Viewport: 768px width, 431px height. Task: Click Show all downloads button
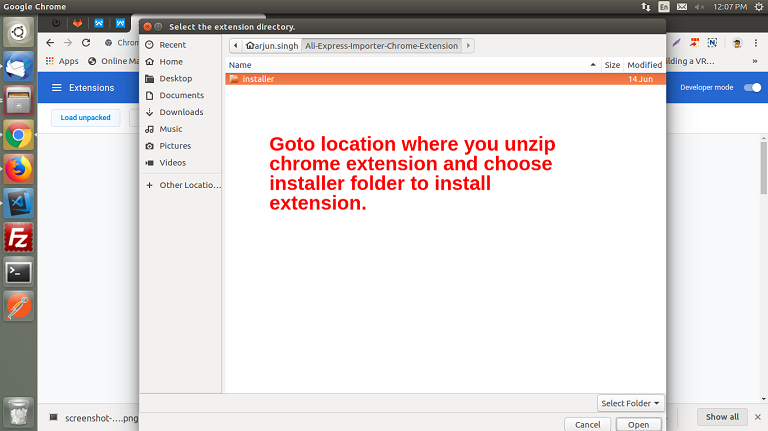pyautogui.click(x=722, y=417)
